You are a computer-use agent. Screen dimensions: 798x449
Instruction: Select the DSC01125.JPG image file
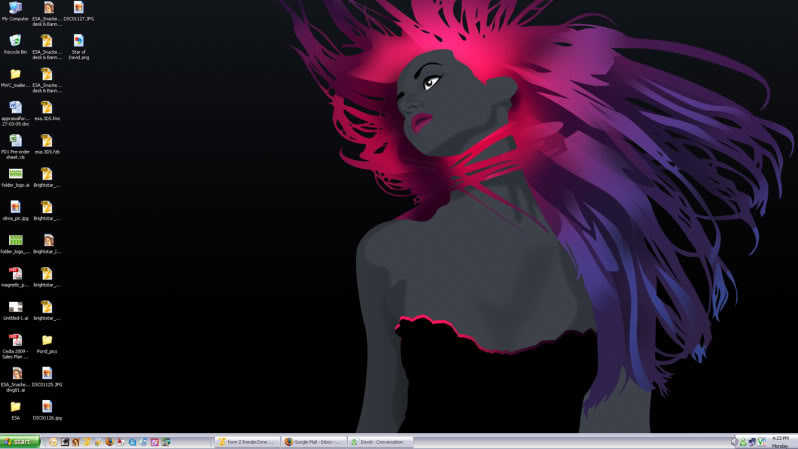[x=47, y=377]
